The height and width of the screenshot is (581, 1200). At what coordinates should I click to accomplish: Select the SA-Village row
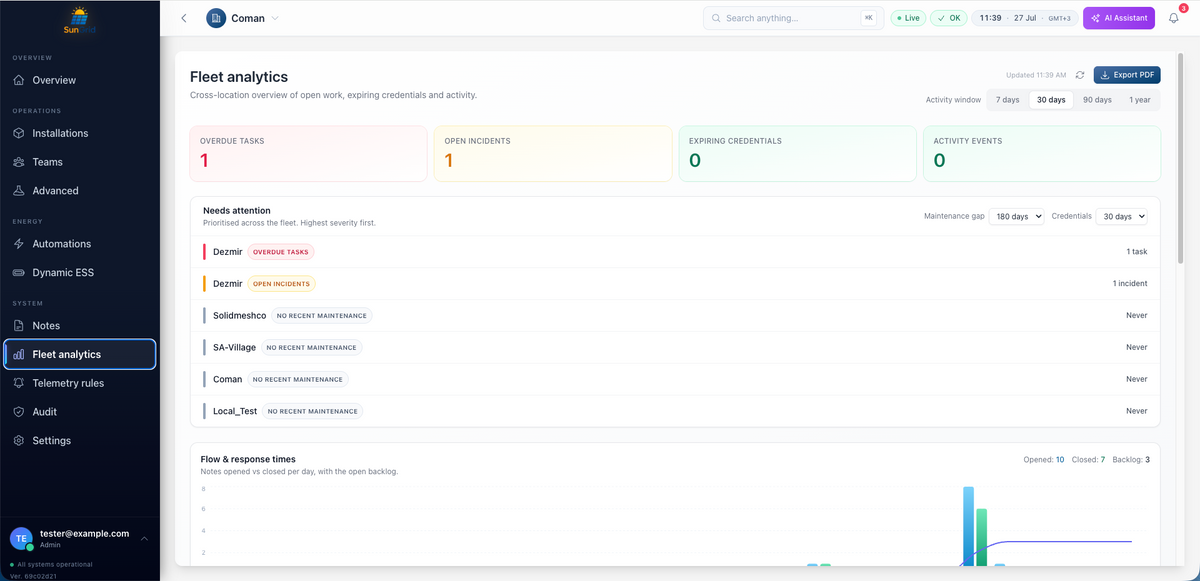(x=675, y=348)
